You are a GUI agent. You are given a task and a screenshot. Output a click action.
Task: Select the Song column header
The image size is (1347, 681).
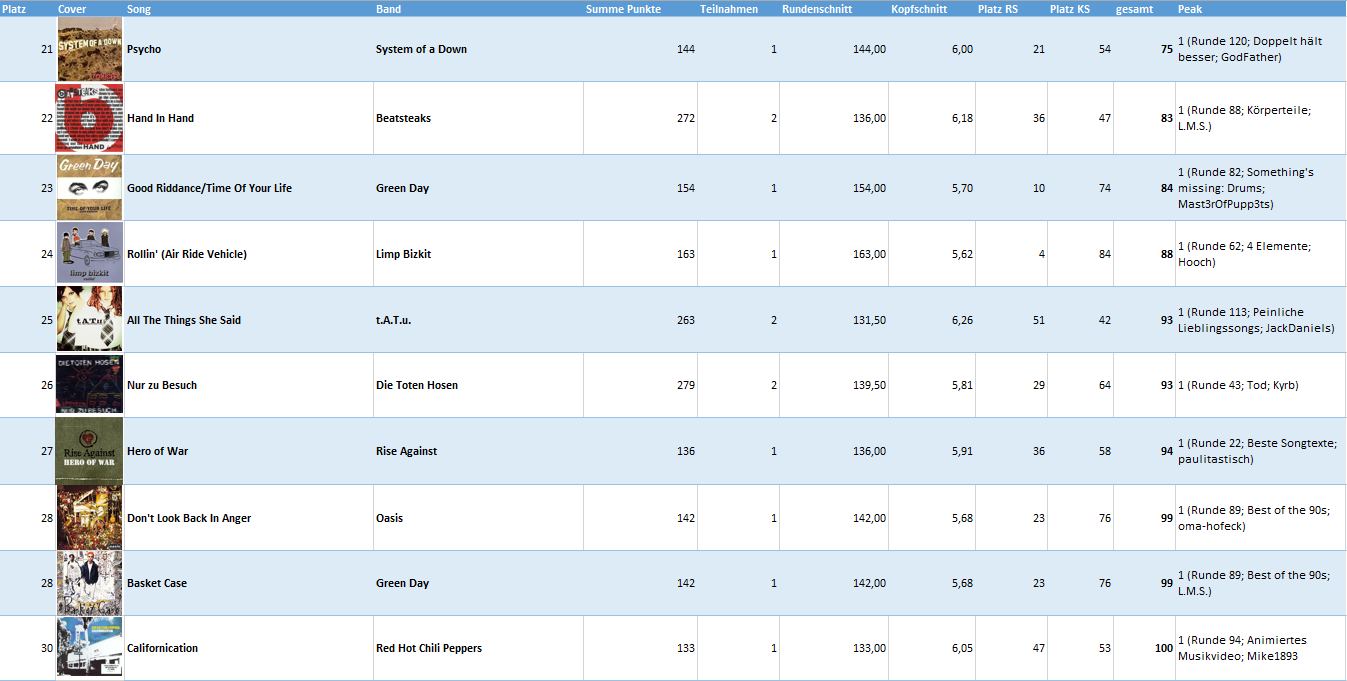pyautogui.click(x=139, y=9)
